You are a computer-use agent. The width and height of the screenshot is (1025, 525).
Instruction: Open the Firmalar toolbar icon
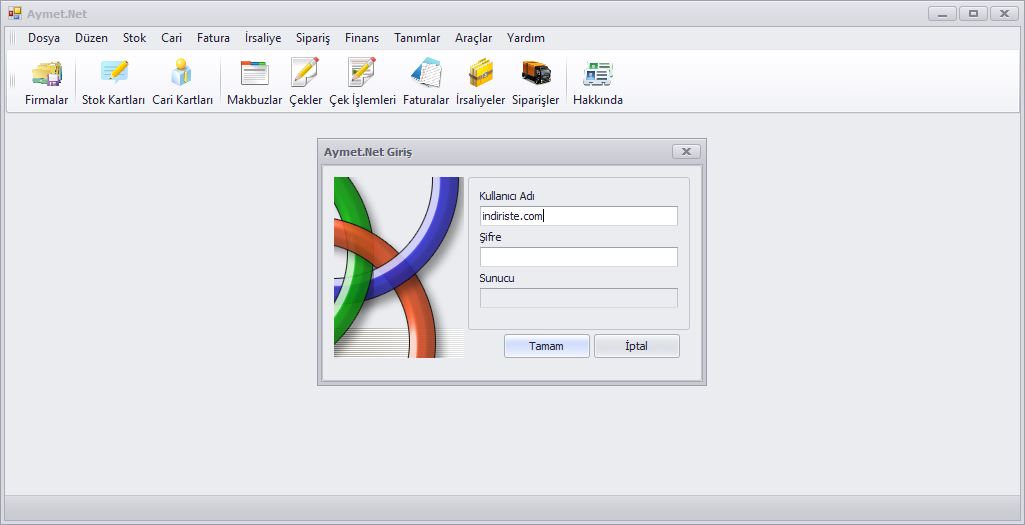46,82
